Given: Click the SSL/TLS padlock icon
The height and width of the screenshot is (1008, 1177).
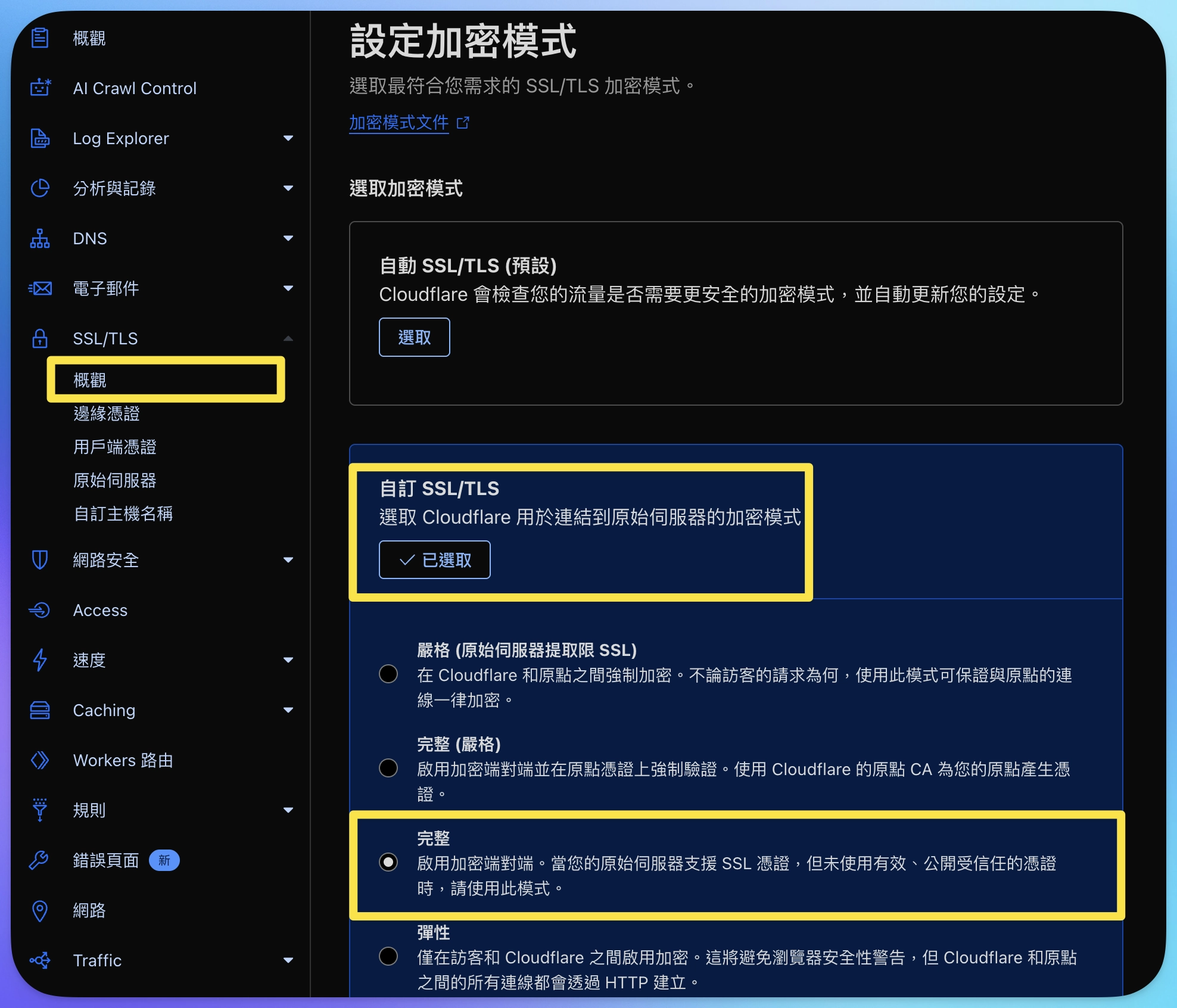Looking at the screenshot, I should point(40,338).
